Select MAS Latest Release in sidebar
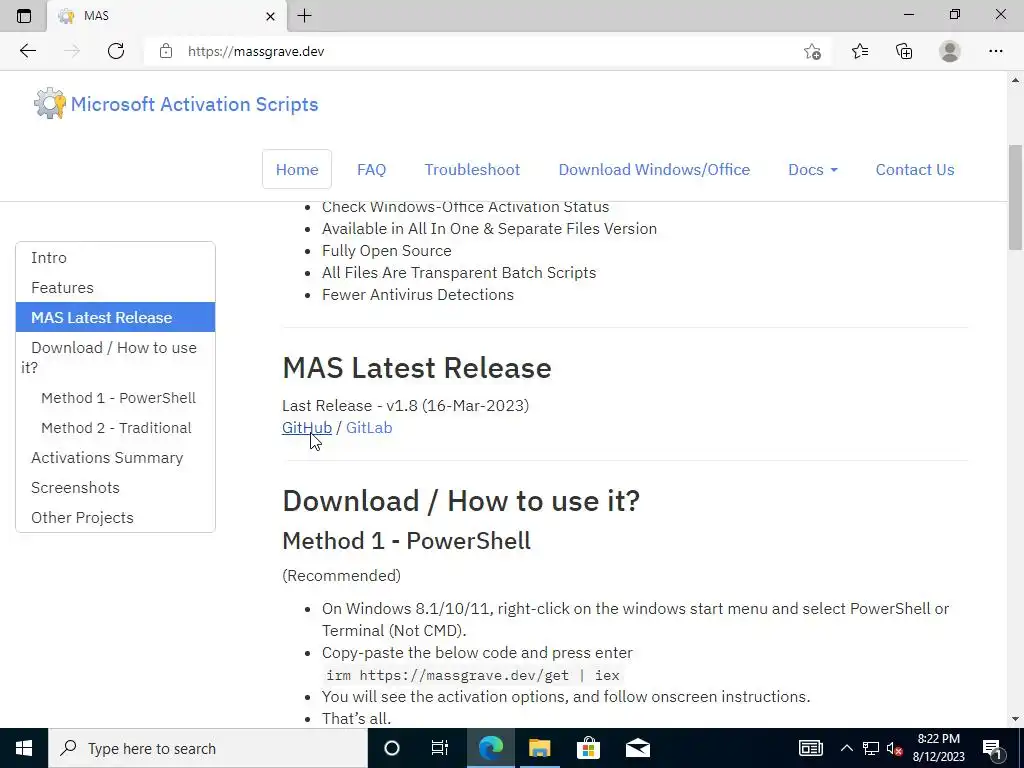Image resolution: width=1024 pixels, height=768 pixels. (x=115, y=317)
